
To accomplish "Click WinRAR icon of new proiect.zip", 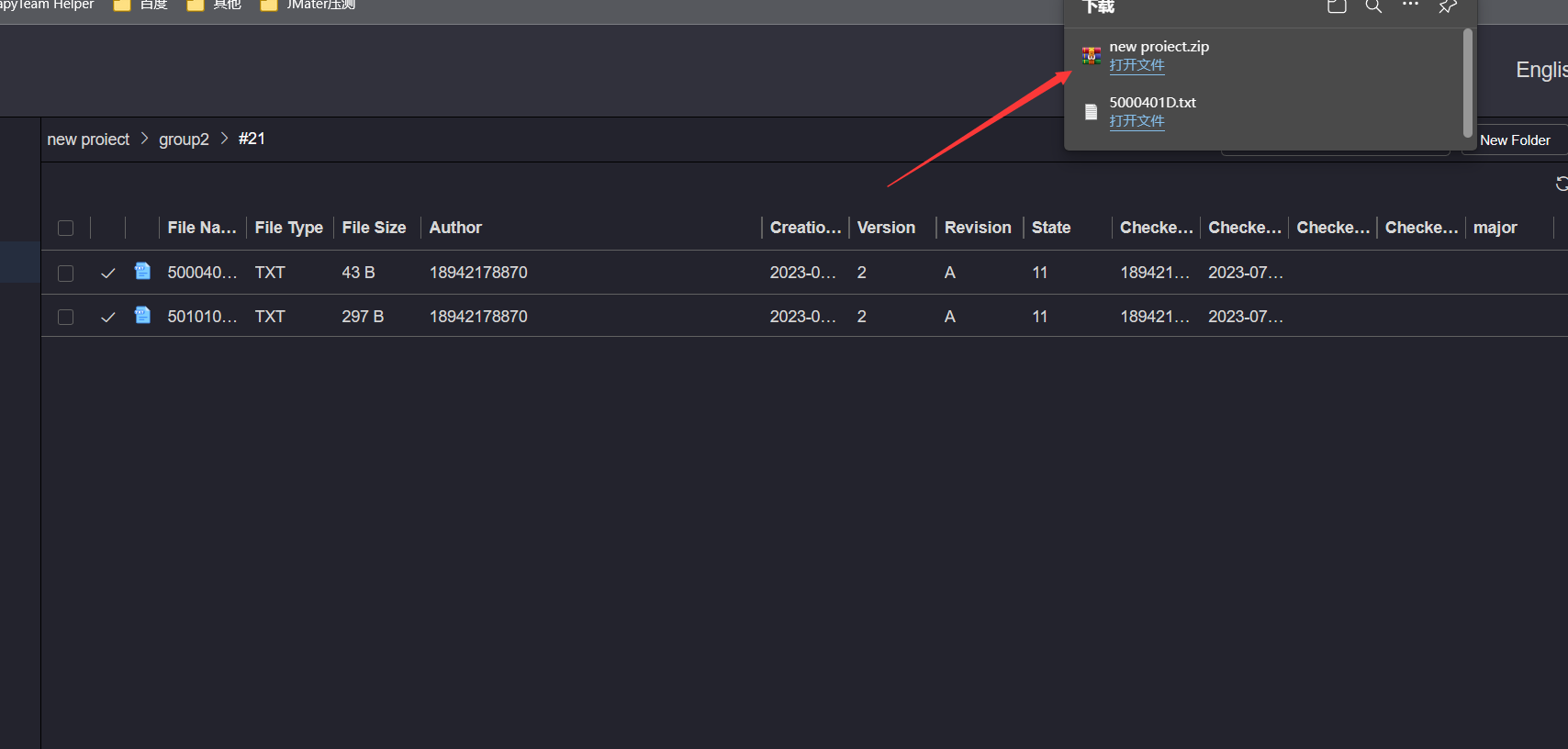I will pos(1091,56).
